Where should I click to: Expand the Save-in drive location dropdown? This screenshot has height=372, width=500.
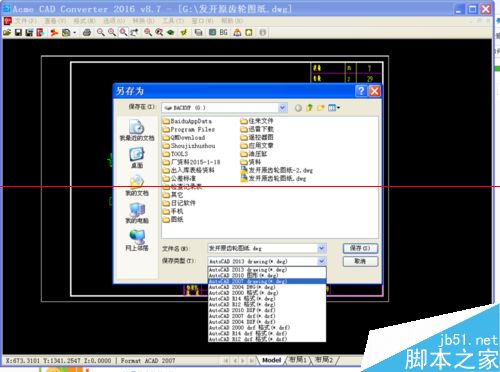pyautogui.click(x=282, y=108)
